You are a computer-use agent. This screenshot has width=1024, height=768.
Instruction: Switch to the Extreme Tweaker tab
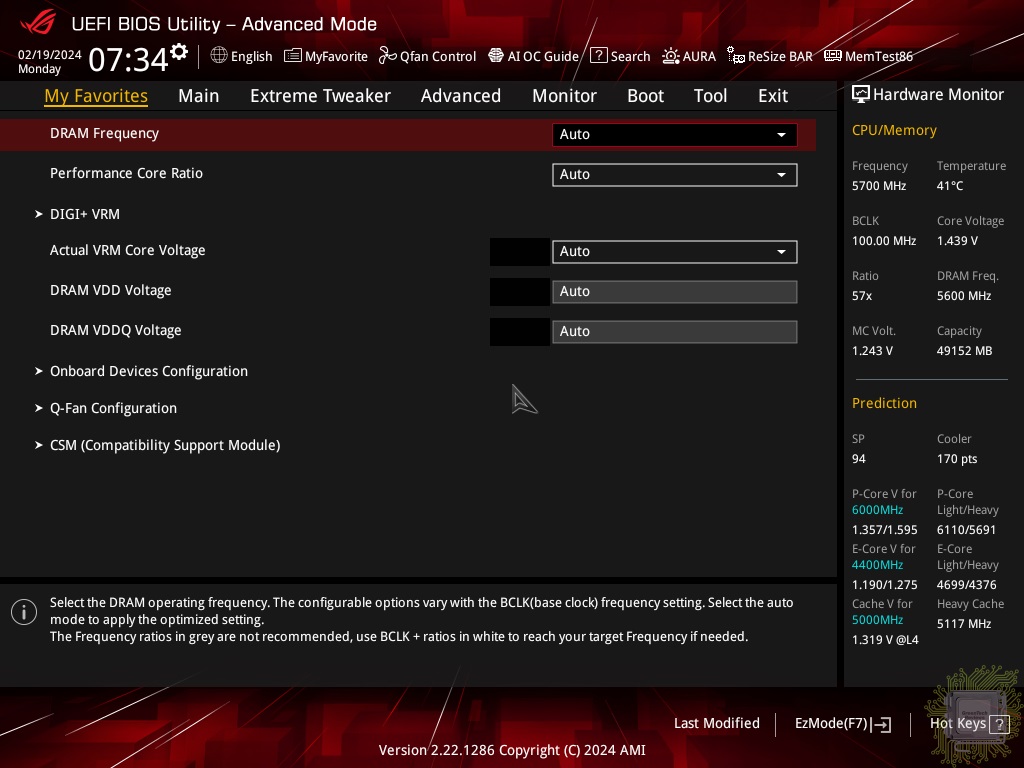(320, 96)
